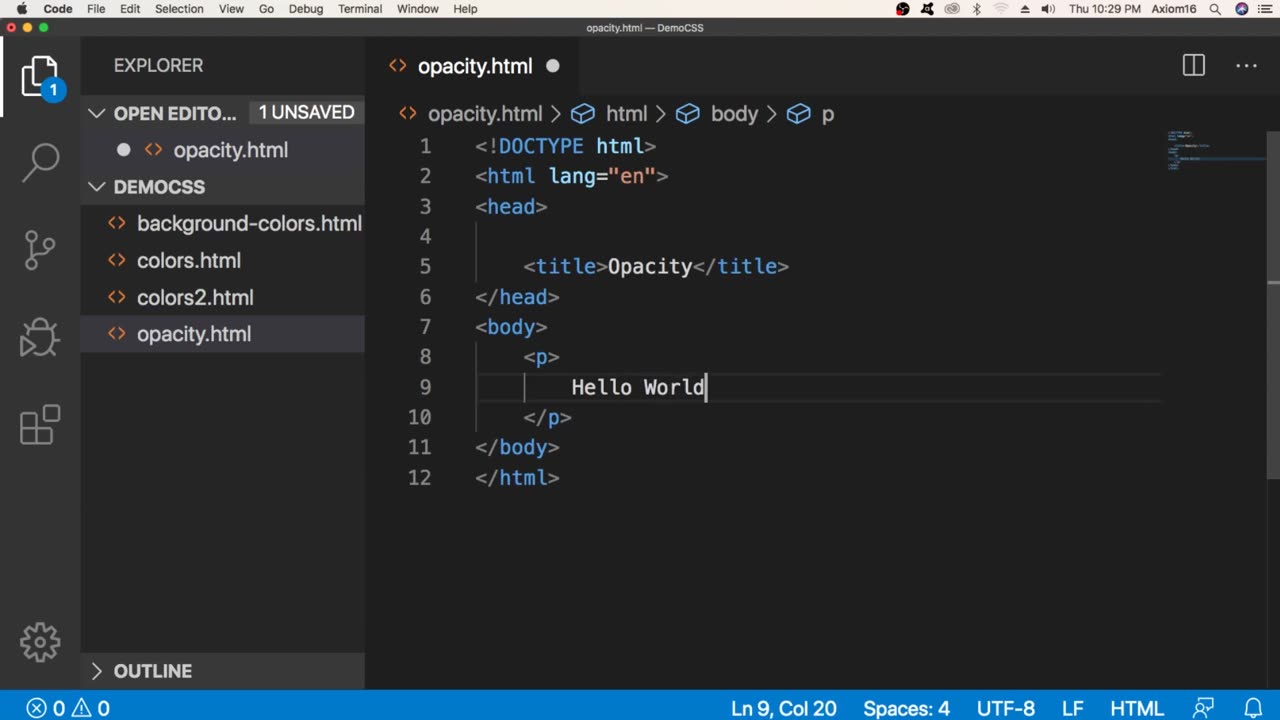Open the Source Control view icon

(40, 250)
